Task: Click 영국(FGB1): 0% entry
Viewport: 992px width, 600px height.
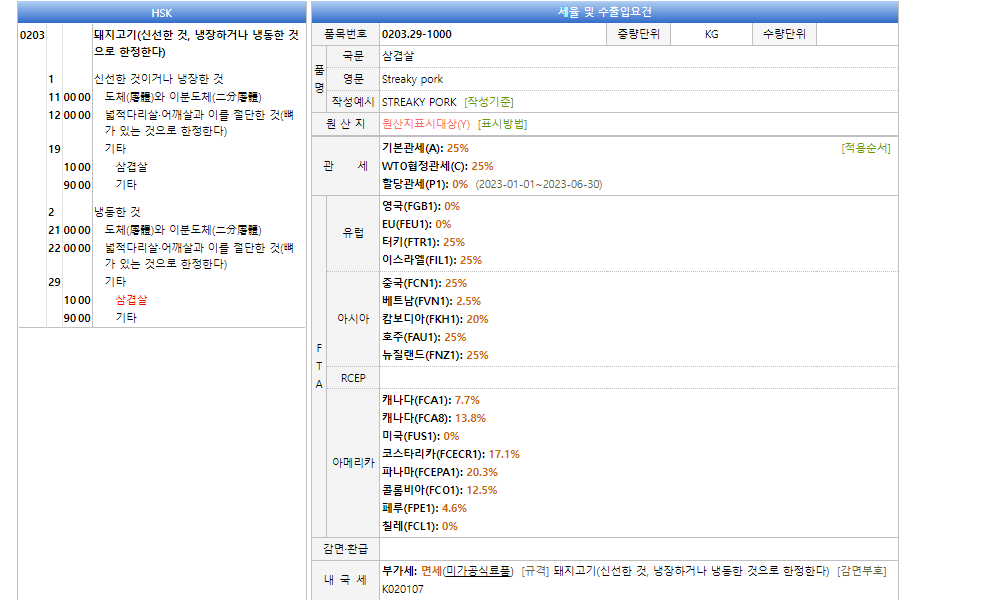Action: point(421,206)
